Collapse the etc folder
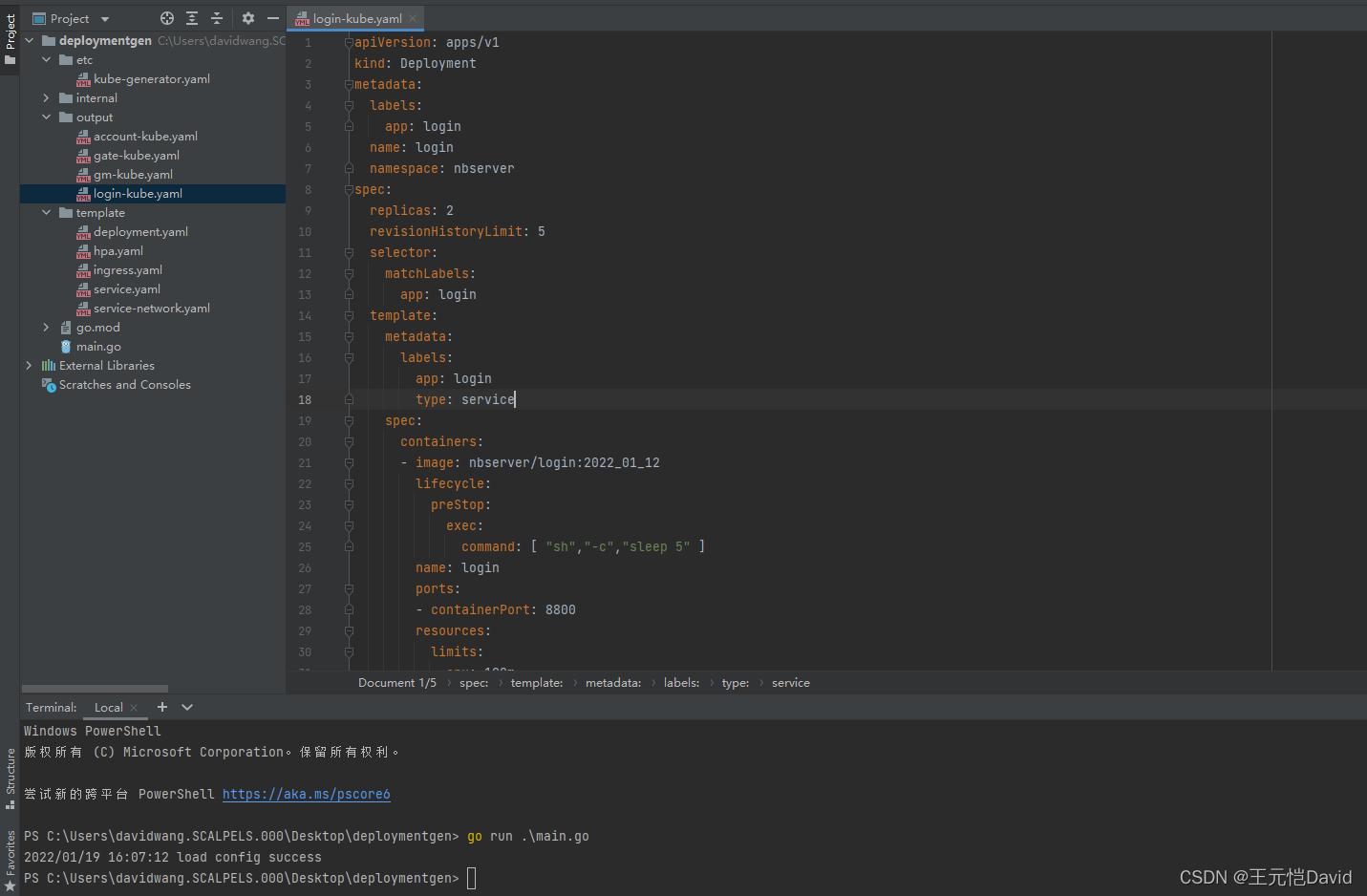The image size is (1367, 896). (46, 59)
